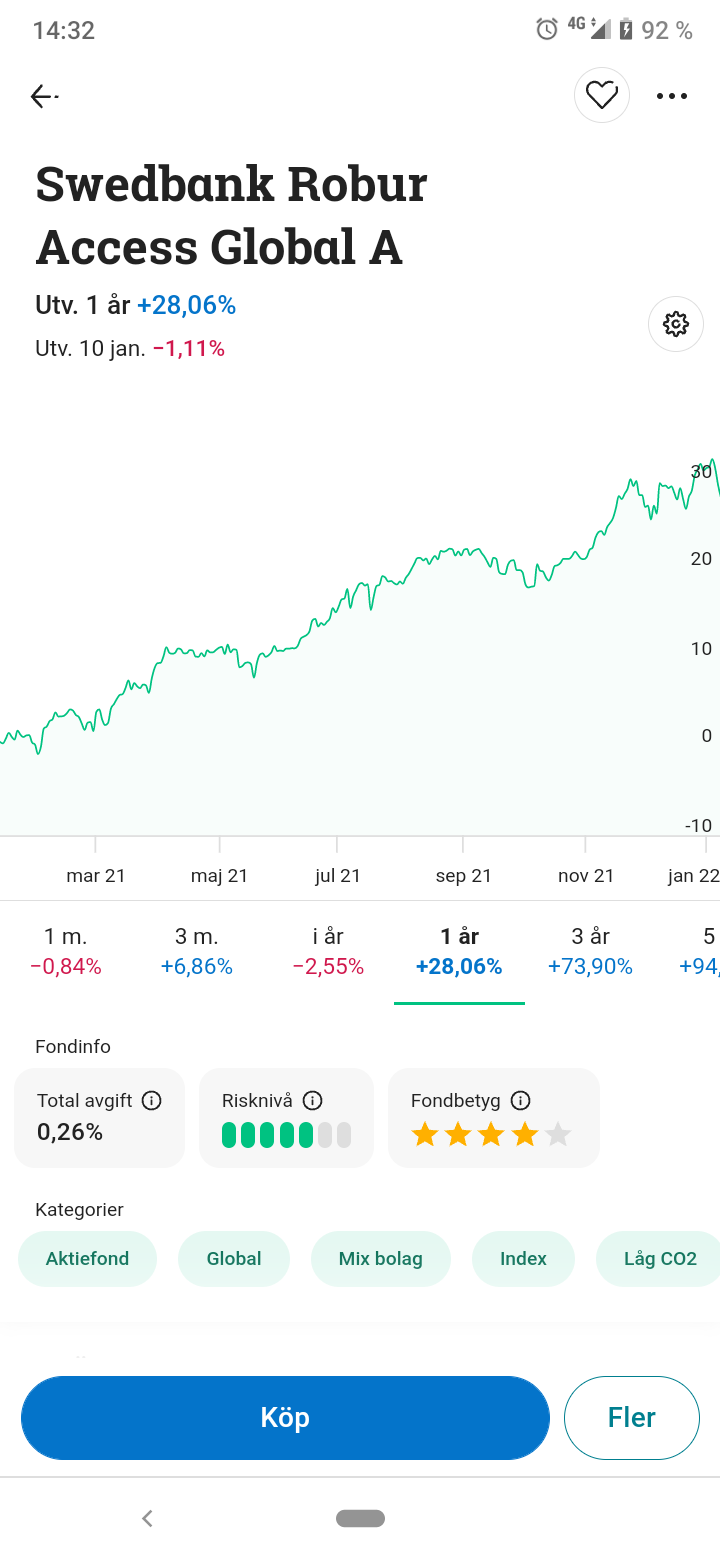Show info about Total avgift

tap(151, 1101)
